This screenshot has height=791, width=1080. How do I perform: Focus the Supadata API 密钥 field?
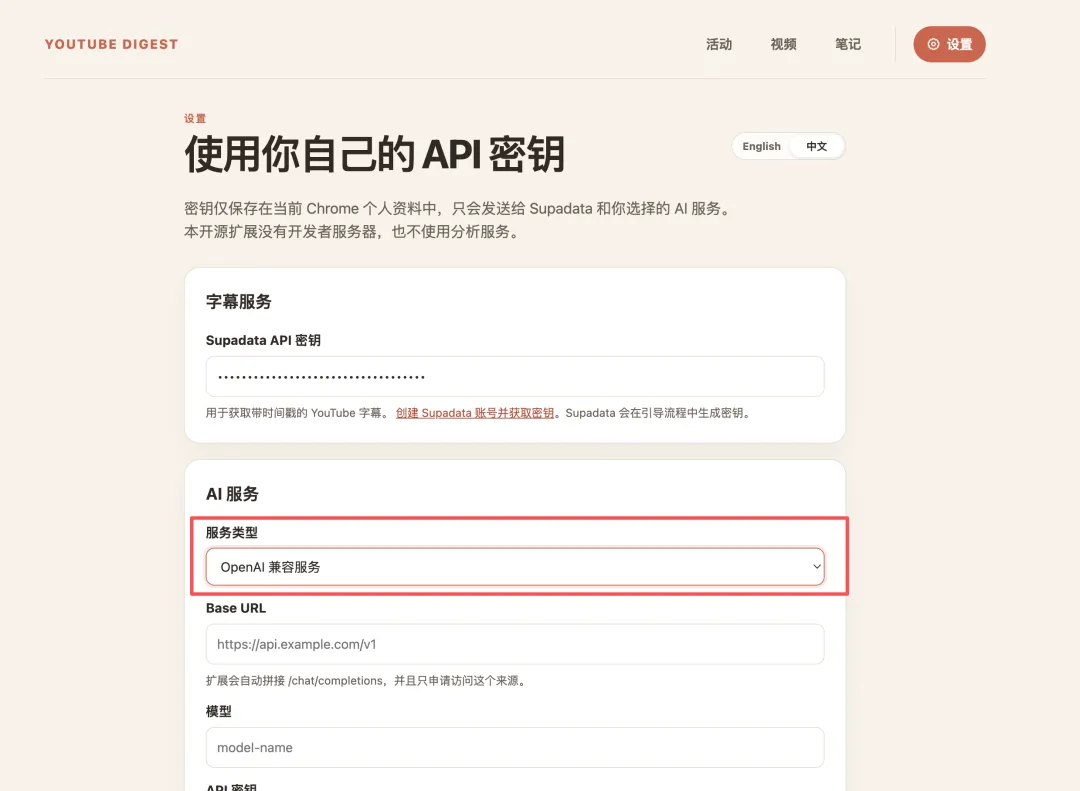pos(515,376)
